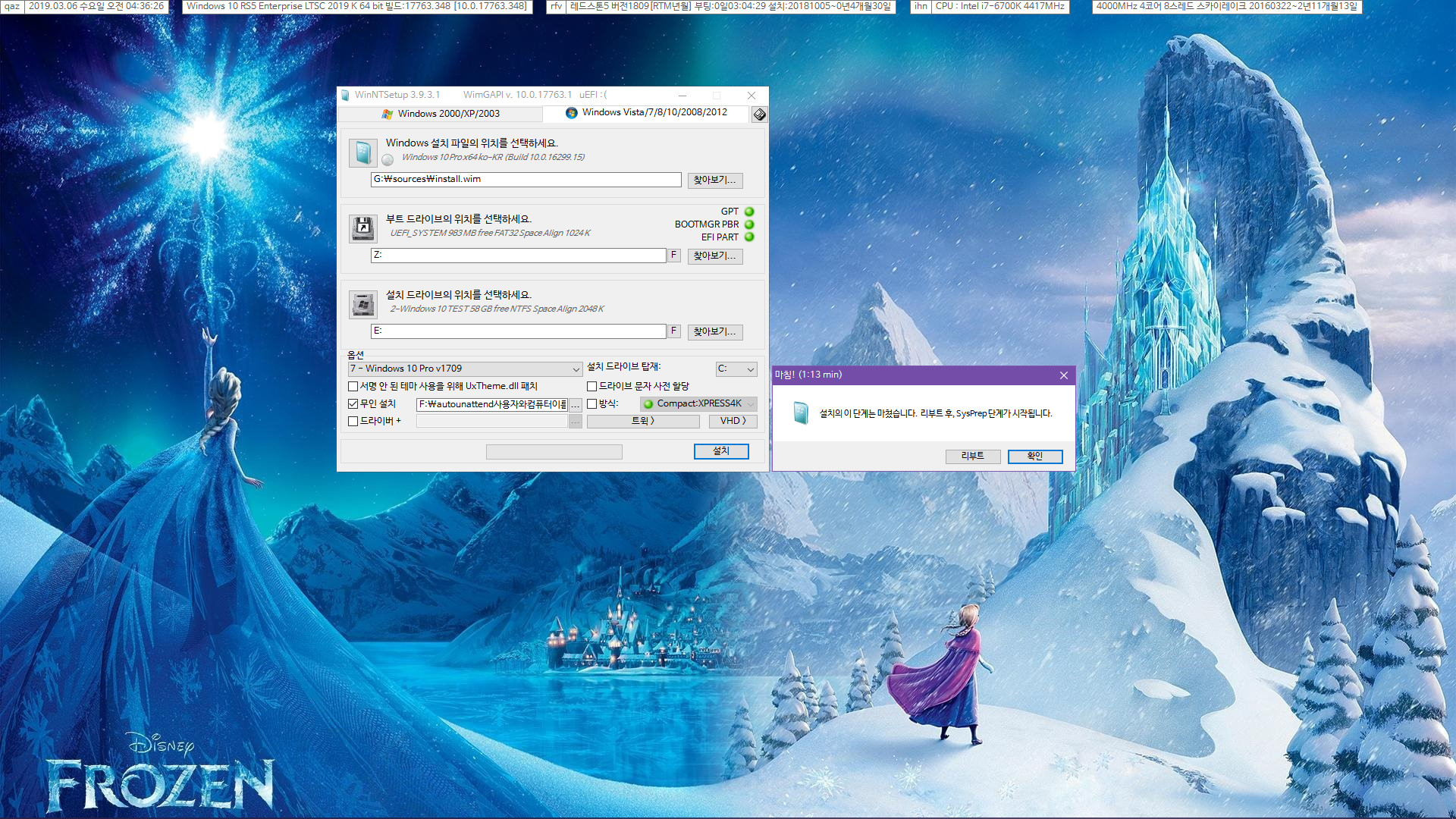Viewport: 1456px width, 819px height.
Task: Expand the 트윅 tweaks menu button
Action: pyautogui.click(x=643, y=421)
